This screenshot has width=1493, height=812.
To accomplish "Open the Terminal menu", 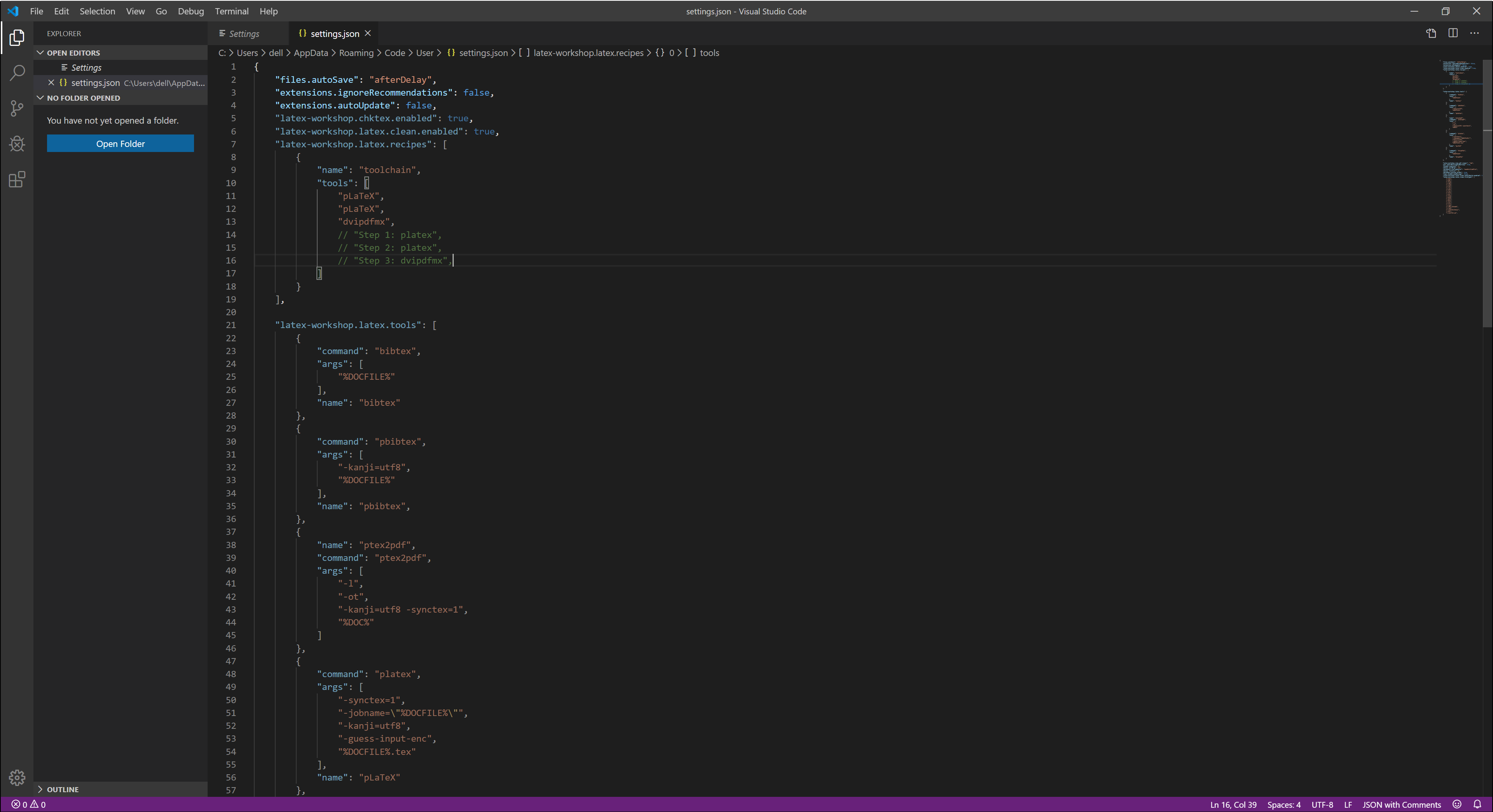I will tap(231, 11).
